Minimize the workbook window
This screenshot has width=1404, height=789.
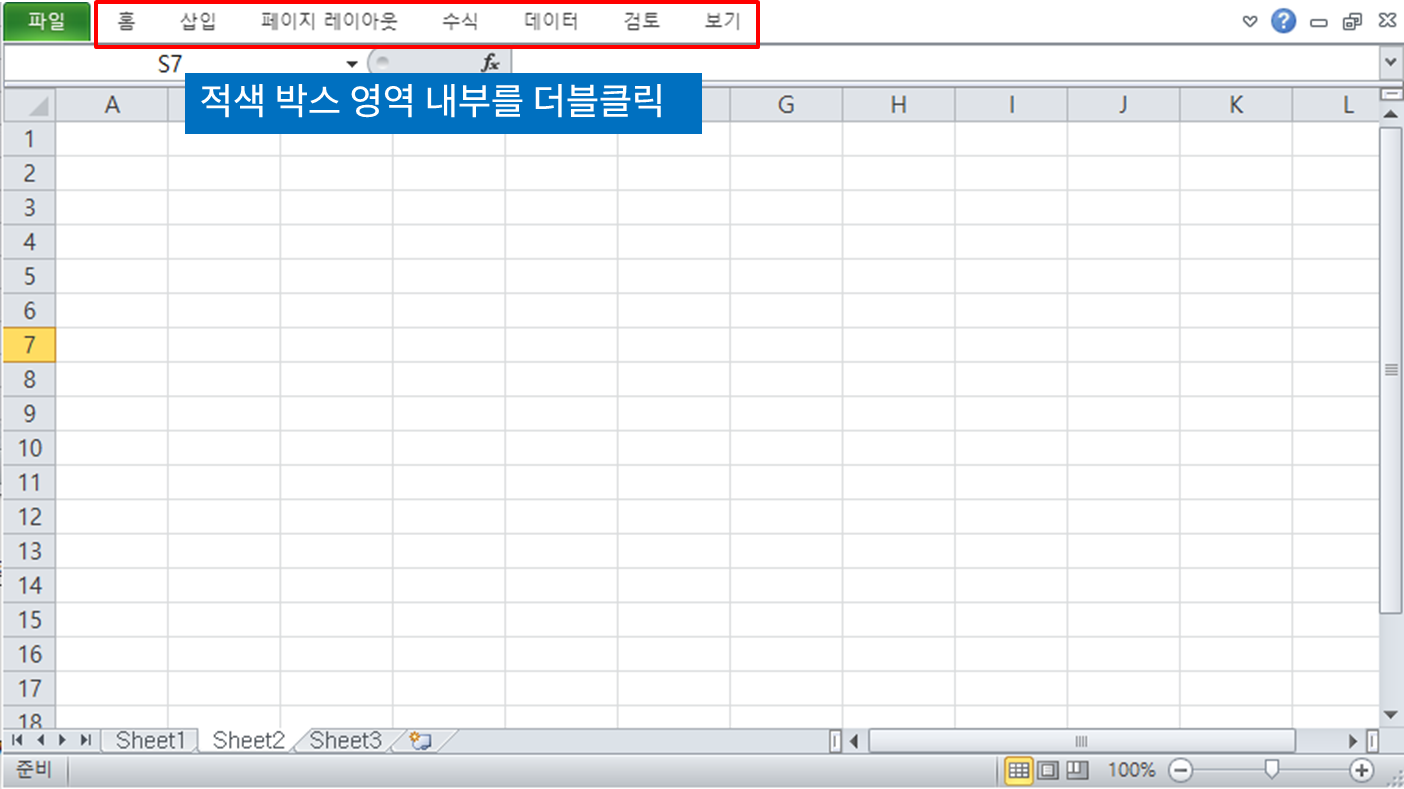[1319, 22]
